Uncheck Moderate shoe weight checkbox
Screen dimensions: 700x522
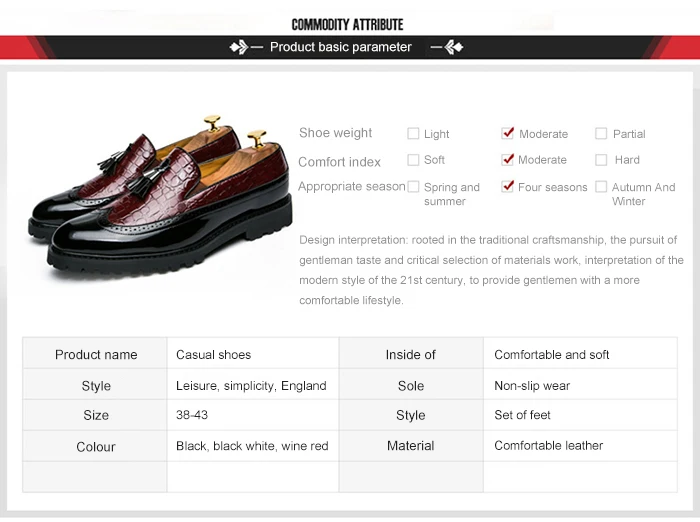point(508,133)
